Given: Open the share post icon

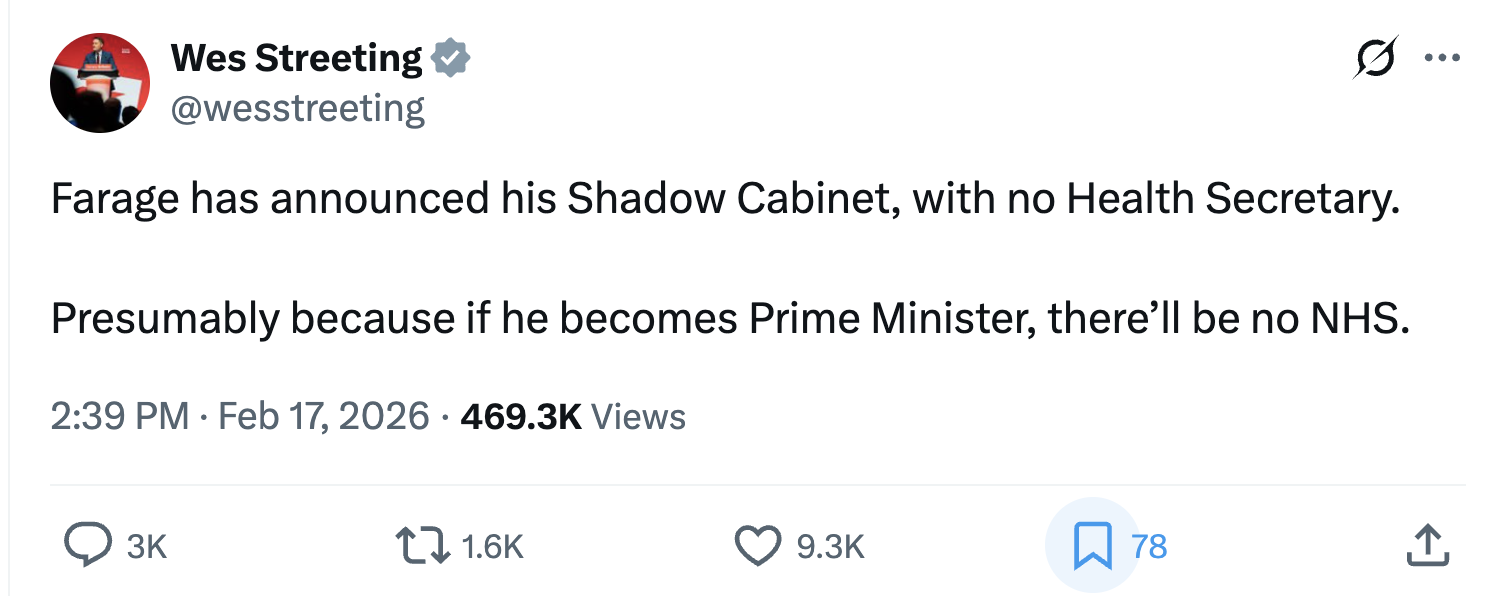Looking at the screenshot, I should (1427, 546).
